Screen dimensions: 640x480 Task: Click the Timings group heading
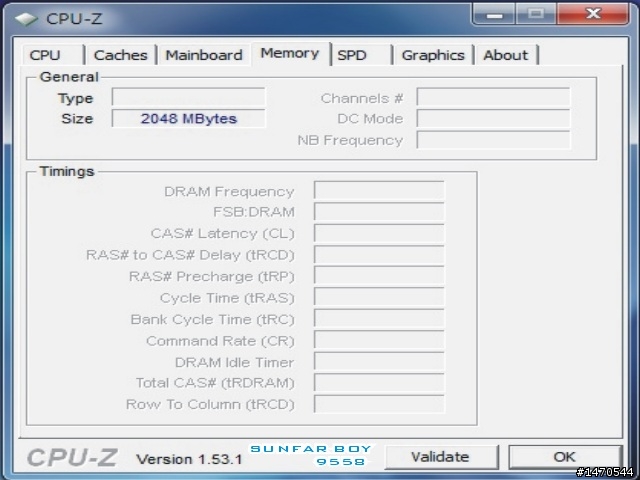(x=67, y=171)
